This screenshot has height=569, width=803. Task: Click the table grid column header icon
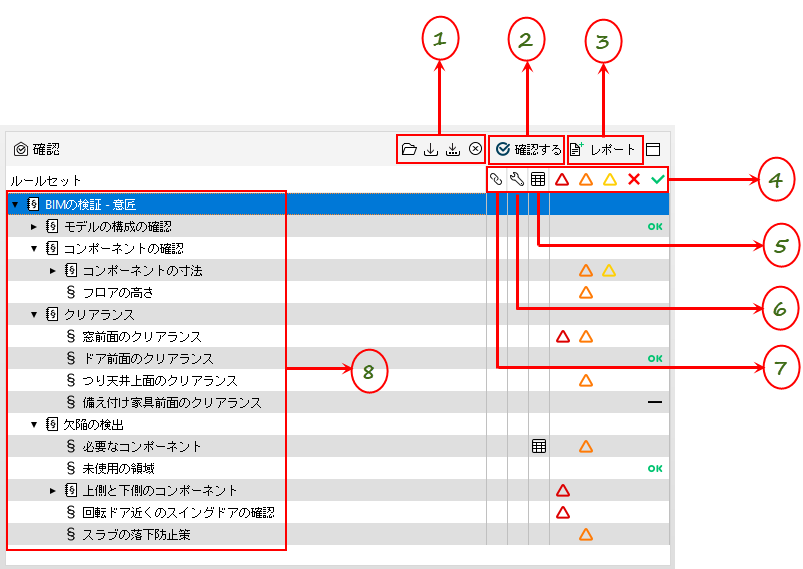click(538, 179)
